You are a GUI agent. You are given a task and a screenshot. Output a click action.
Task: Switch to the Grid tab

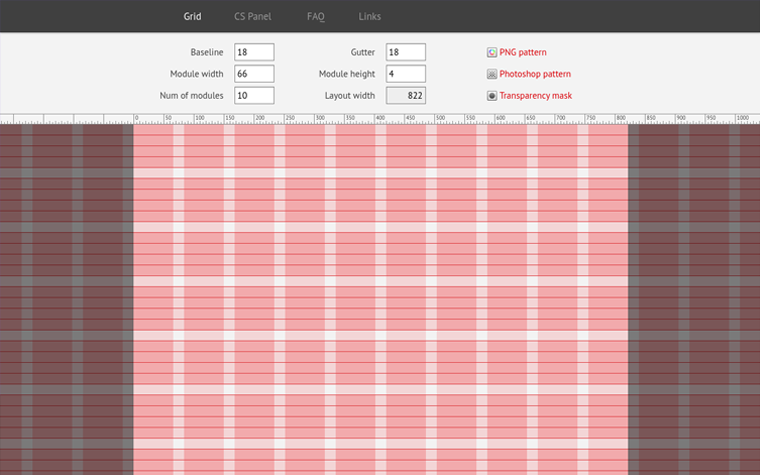point(192,16)
